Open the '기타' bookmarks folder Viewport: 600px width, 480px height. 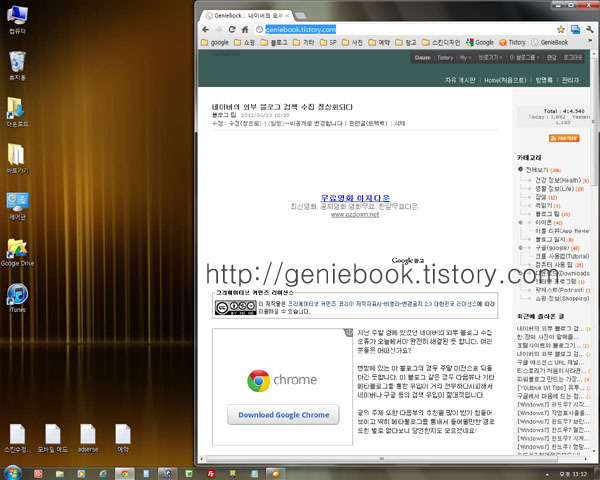(x=304, y=42)
